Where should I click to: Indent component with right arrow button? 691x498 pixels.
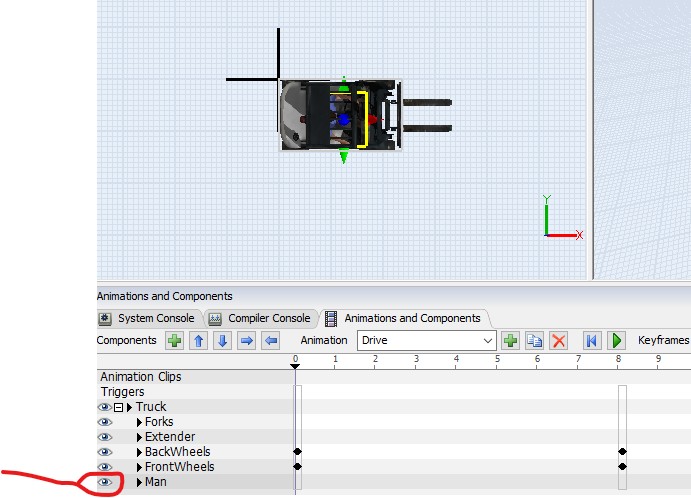point(247,341)
